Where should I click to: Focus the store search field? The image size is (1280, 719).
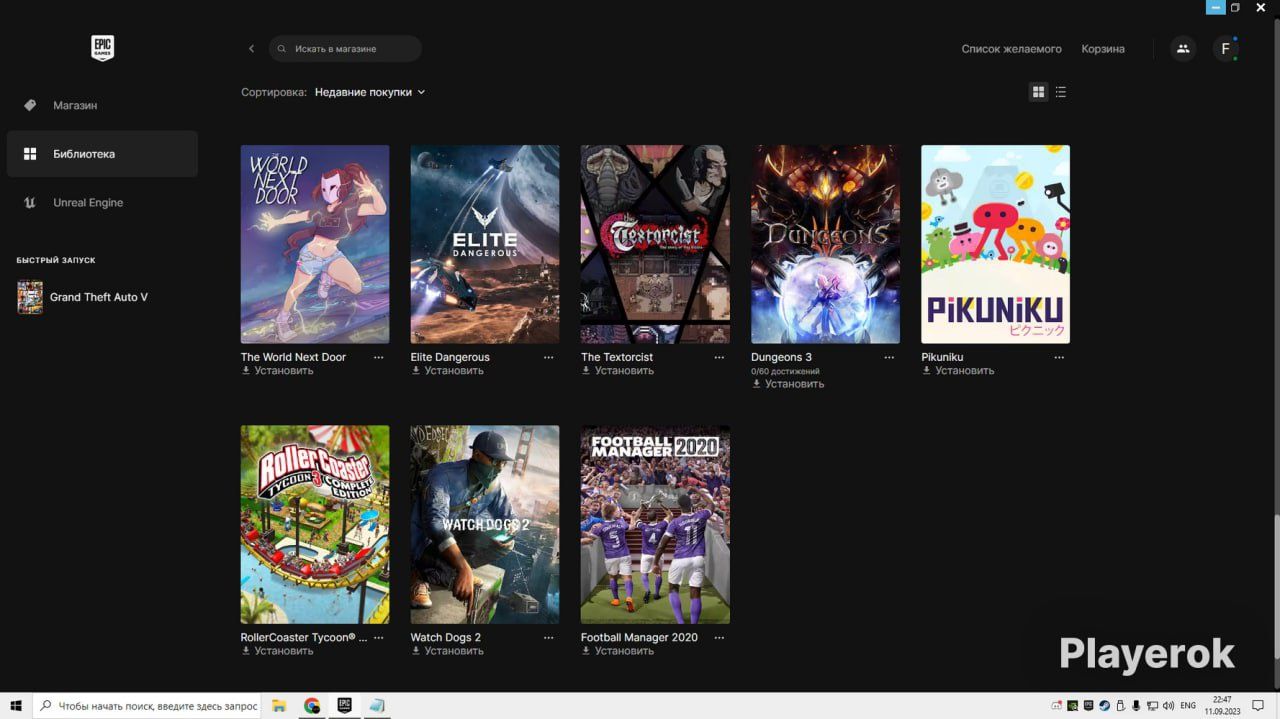click(345, 49)
